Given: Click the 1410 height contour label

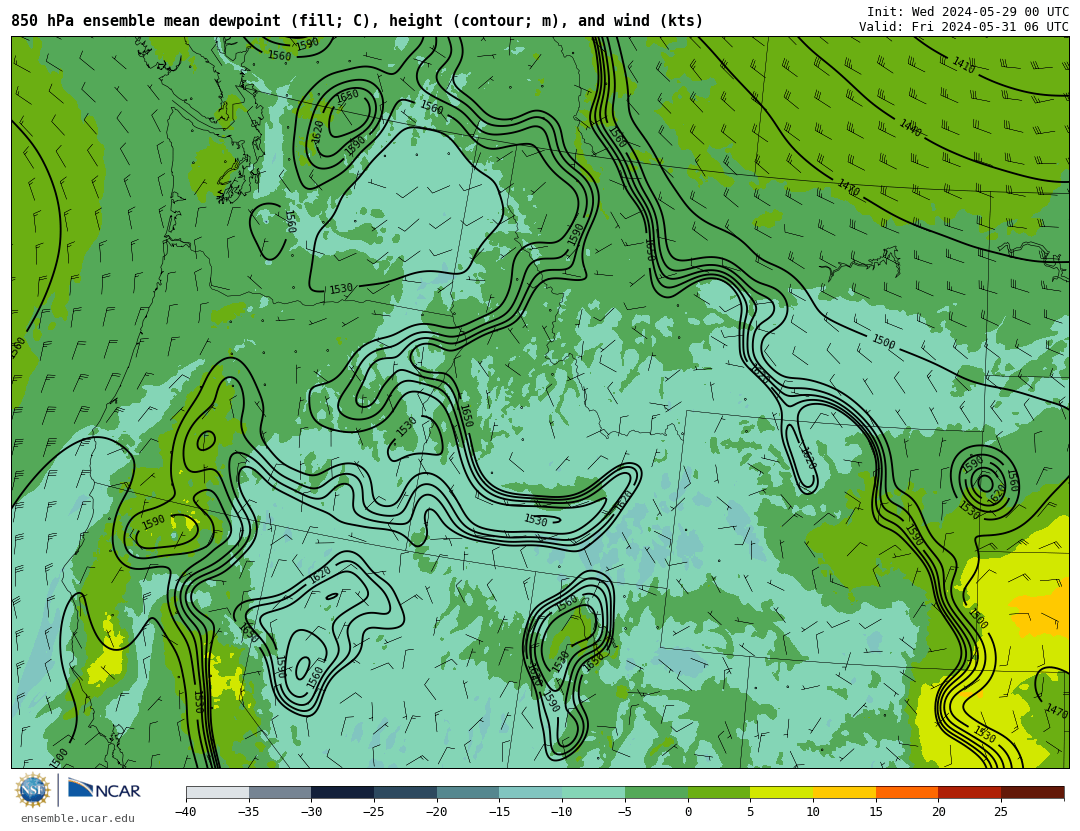Looking at the screenshot, I should pyautogui.click(x=964, y=65).
